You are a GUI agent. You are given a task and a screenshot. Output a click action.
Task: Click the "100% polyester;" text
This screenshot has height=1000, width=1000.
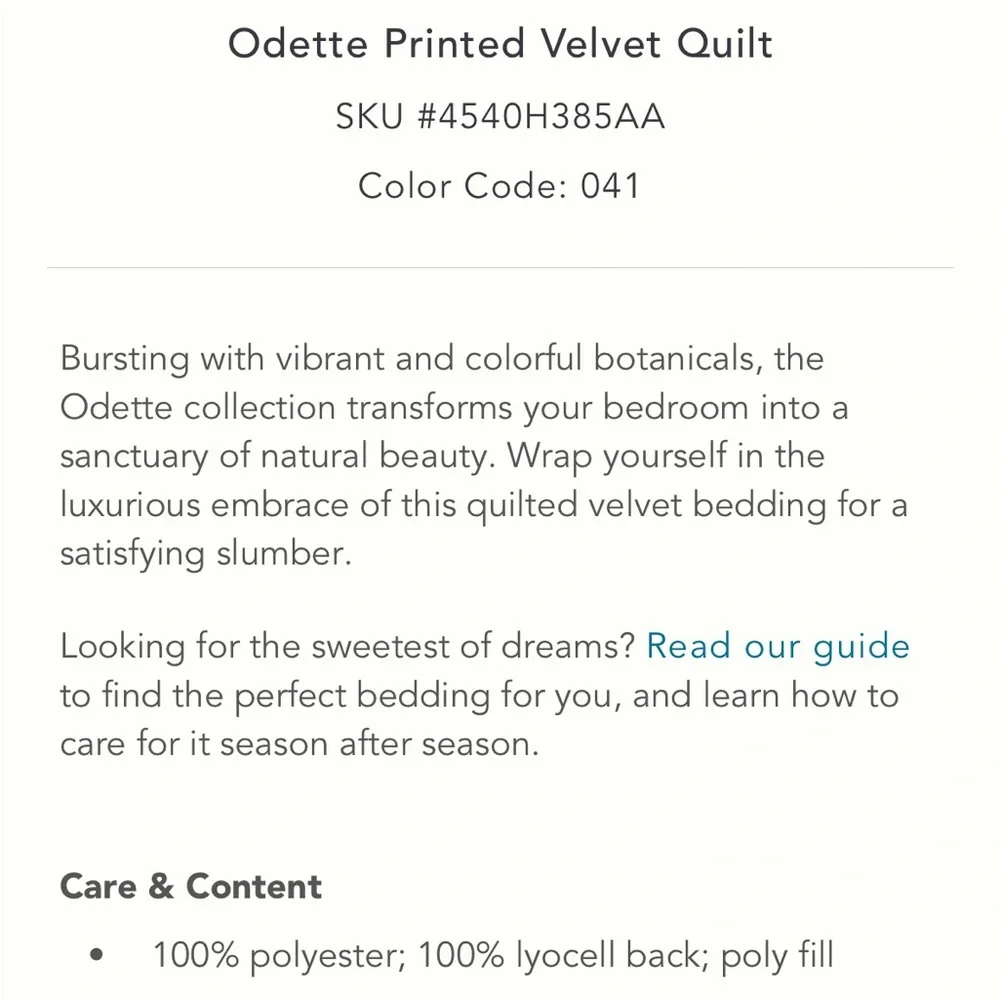click(279, 956)
